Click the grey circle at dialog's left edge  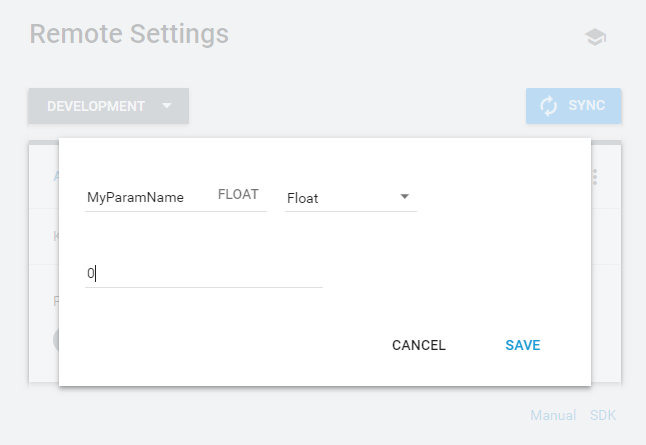[55, 339]
